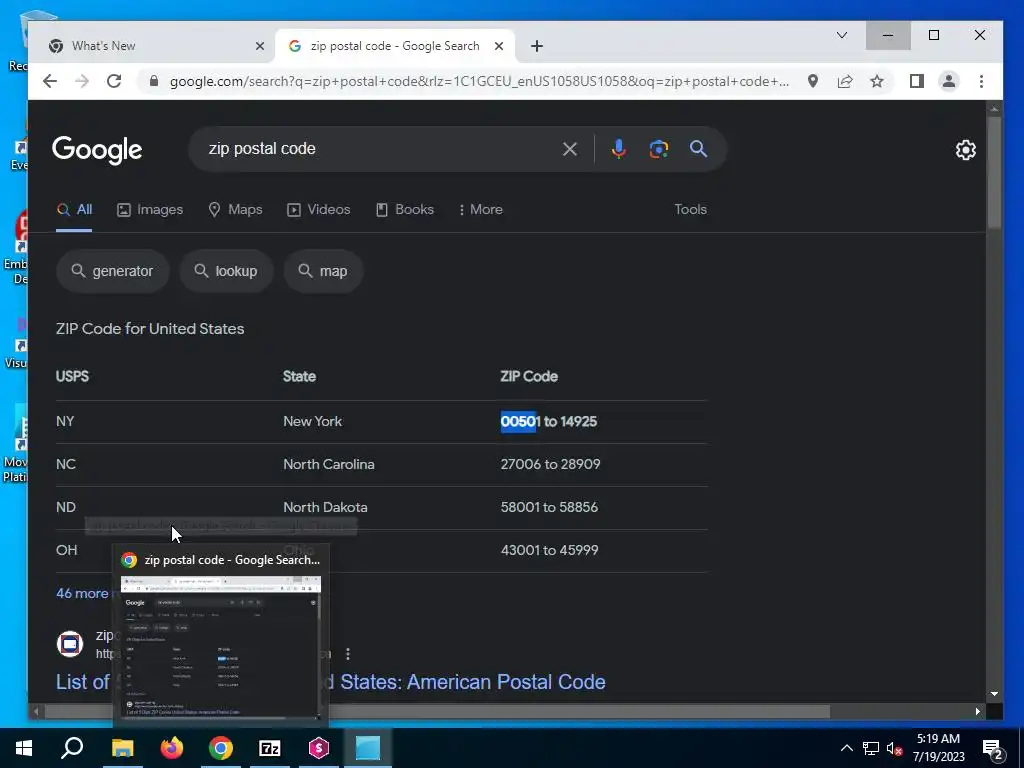Start voice search with microphone

(618, 149)
